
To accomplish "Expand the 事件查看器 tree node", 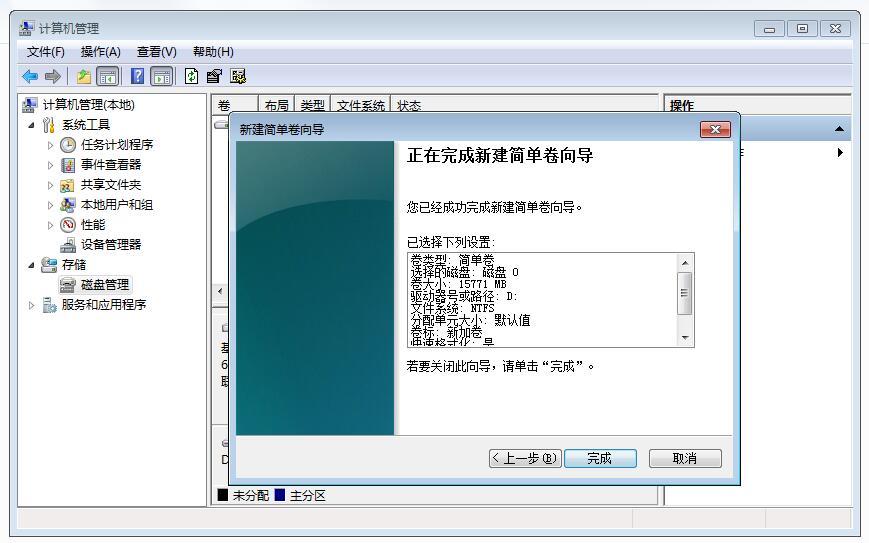I will click(x=50, y=166).
